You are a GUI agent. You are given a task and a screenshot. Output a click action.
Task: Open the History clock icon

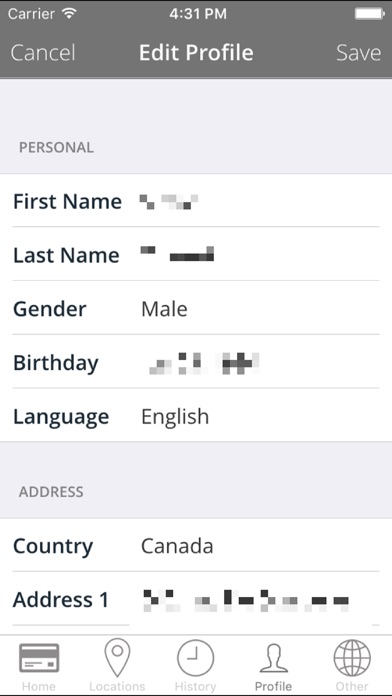195,658
